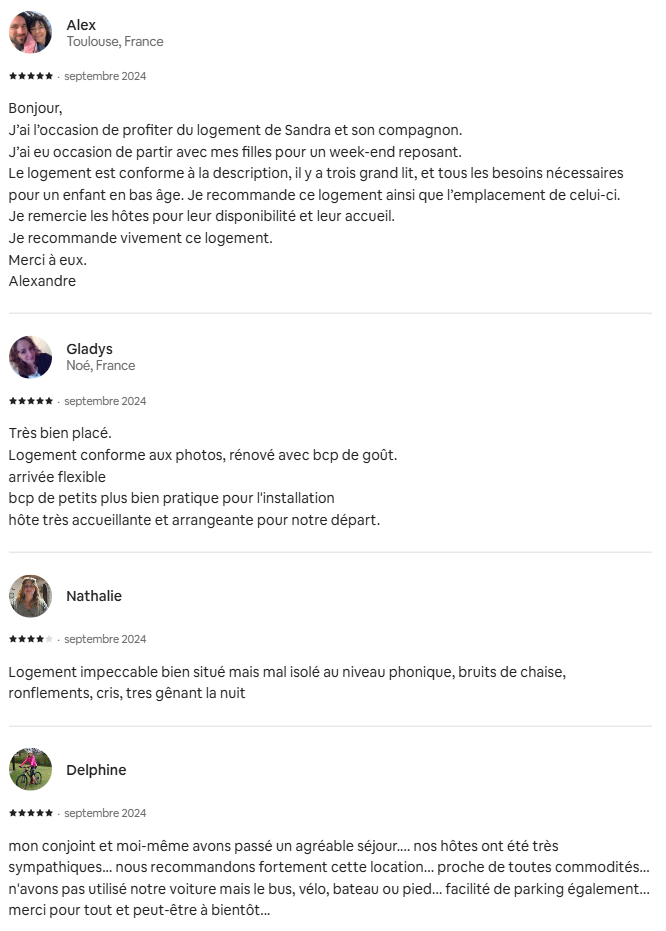Click the reviewer name Alex
Screen dimensions: 666x931
[81, 25]
